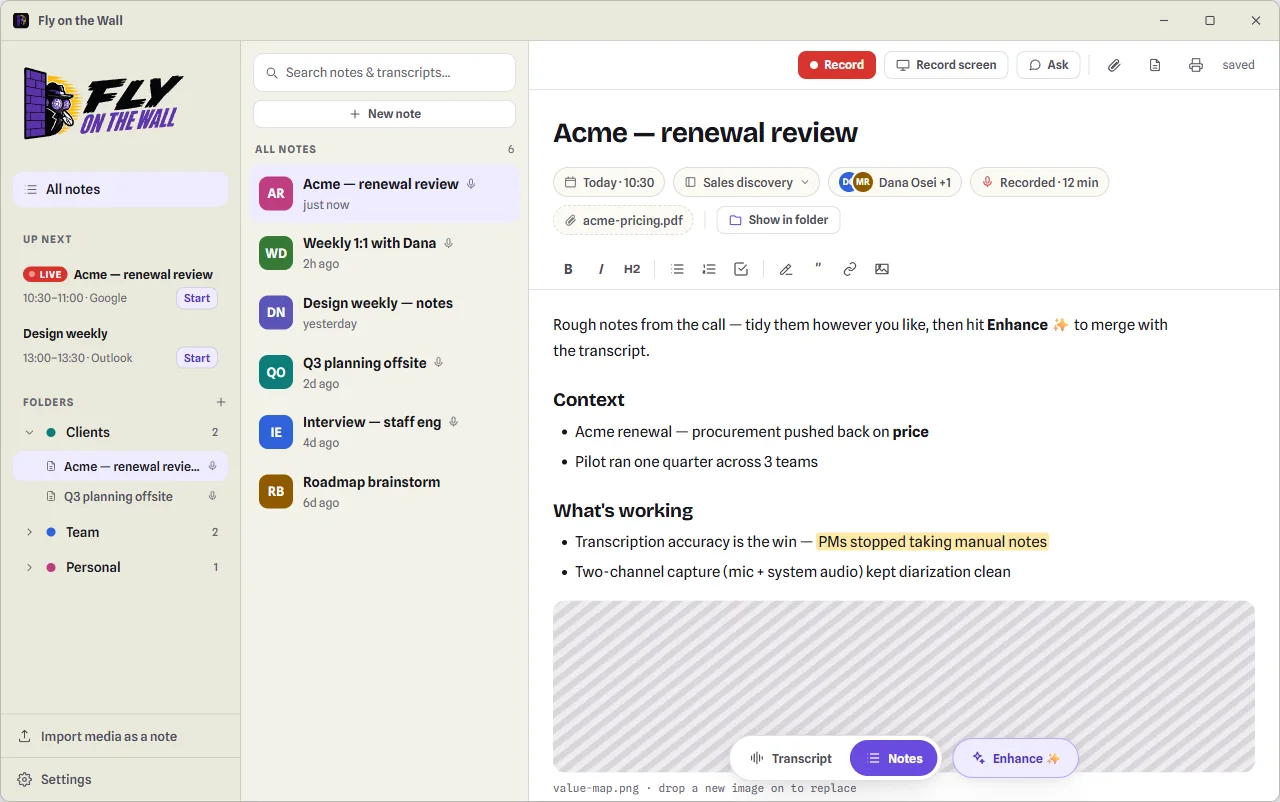Image resolution: width=1280 pixels, height=802 pixels.
Task: Add a new folder with plus icon
Action: click(221, 402)
